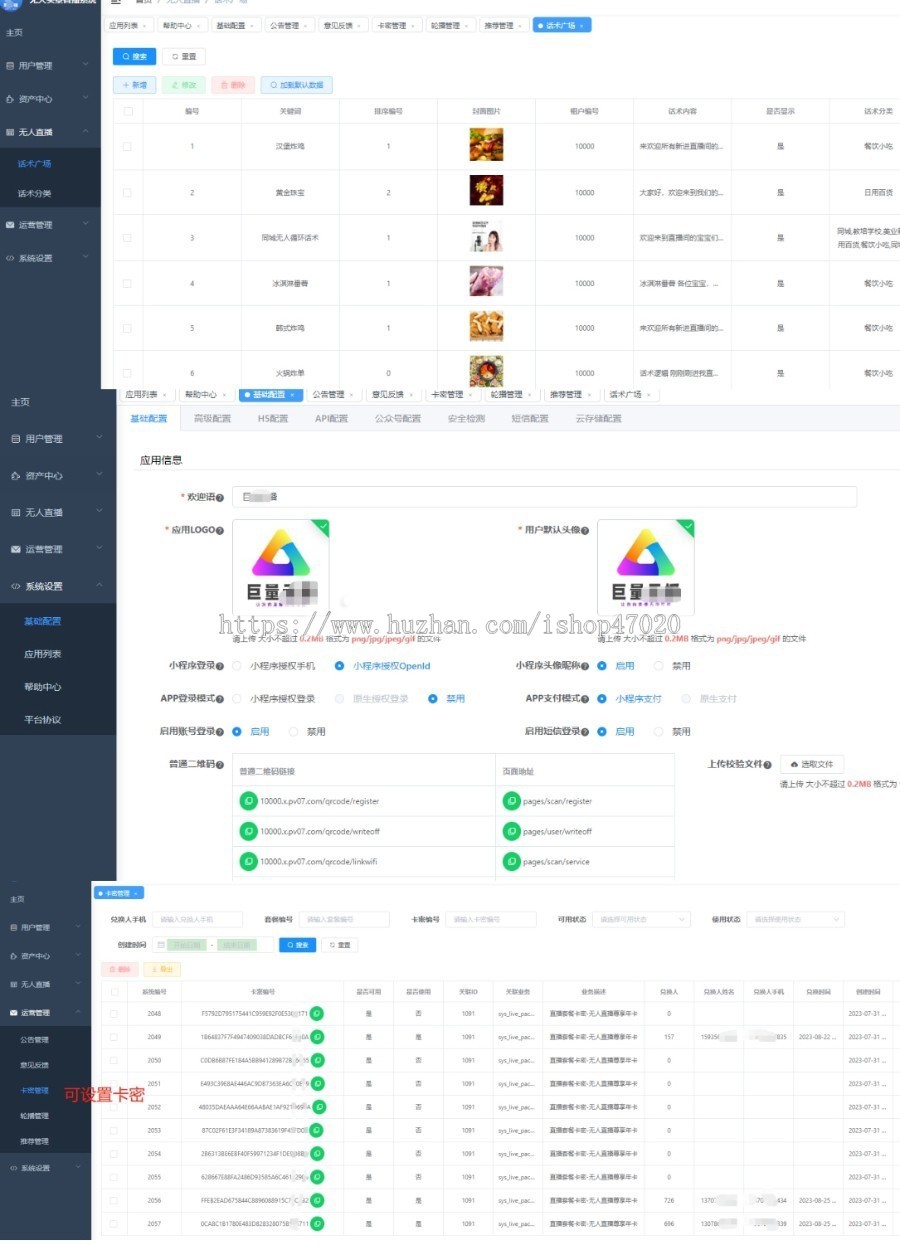Viewport: 900px width, 1245px height.
Task: Tick the checkbox for the 汉堡炸鸡 row
Action: tap(127, 147)
